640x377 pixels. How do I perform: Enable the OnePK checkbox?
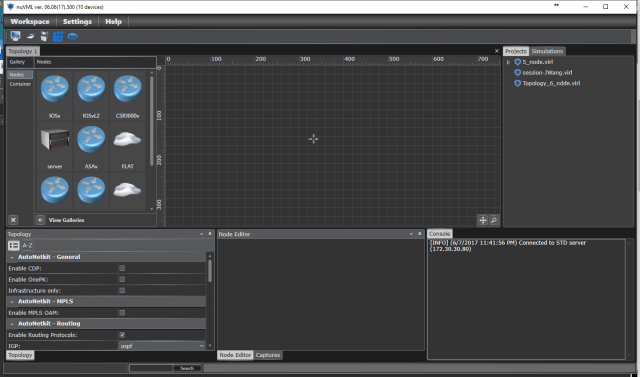click(x=122, y=279)
